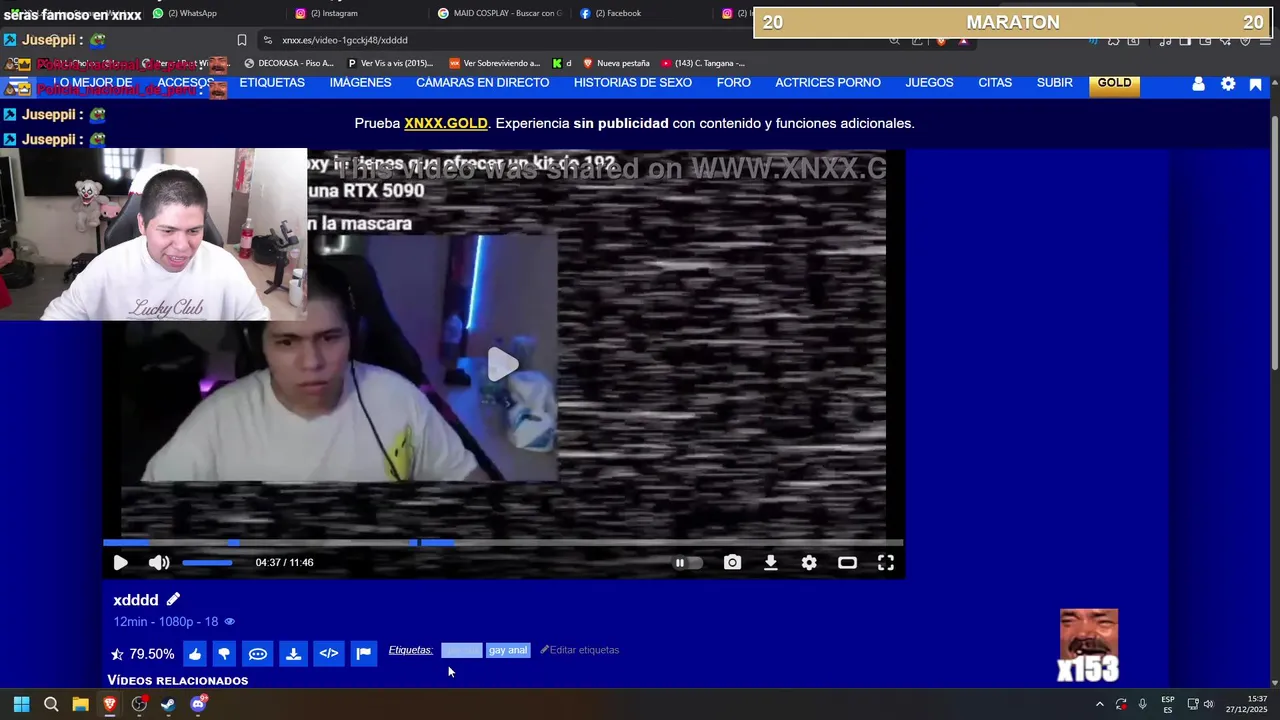Open Discord from the taskbar
This screenshot has width=1280, height=720.
pos(198,704)
